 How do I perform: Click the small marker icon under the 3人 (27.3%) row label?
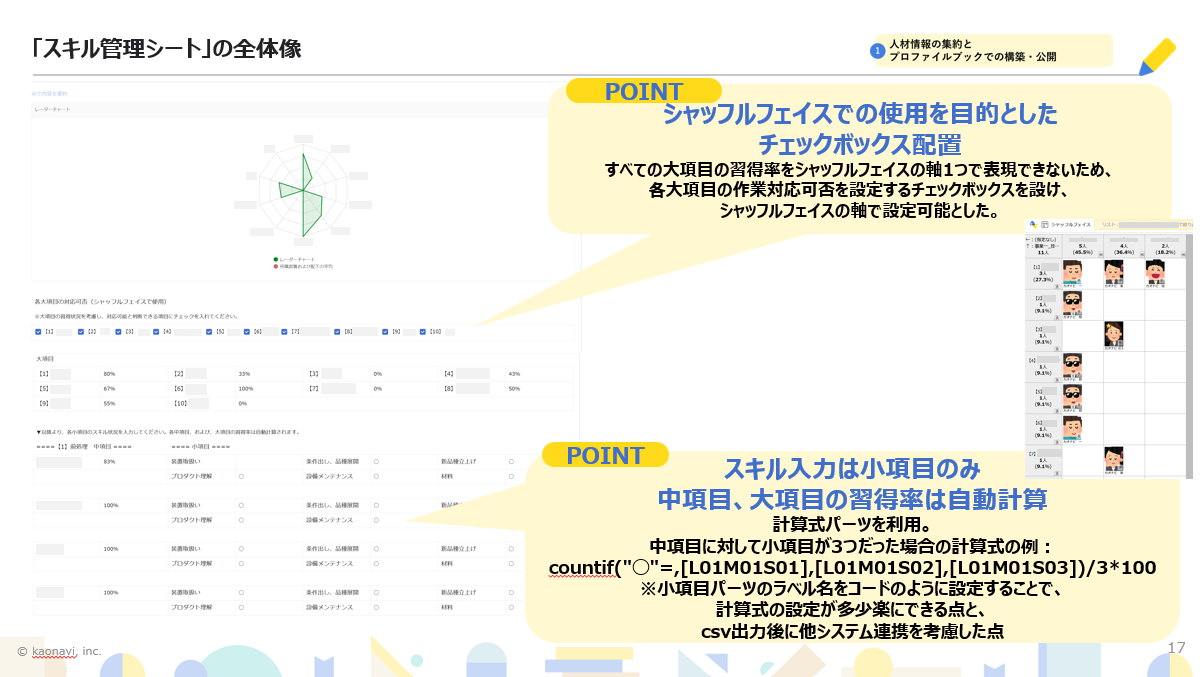[x=1057, y=286]
